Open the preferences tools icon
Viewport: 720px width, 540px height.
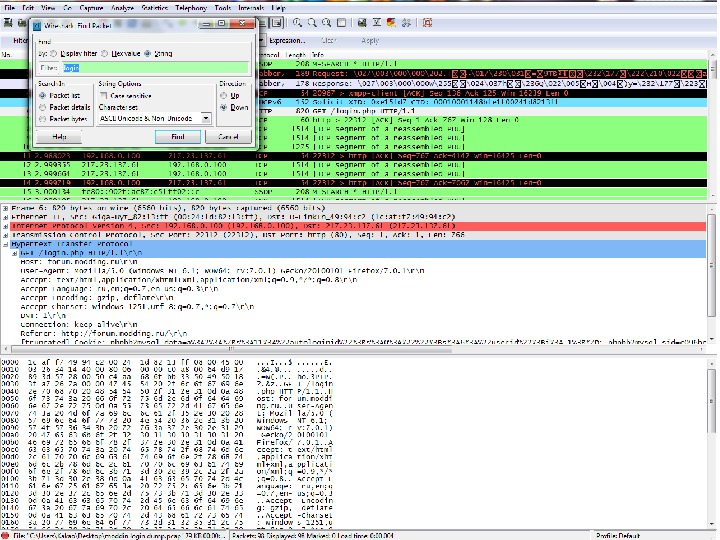406,22
